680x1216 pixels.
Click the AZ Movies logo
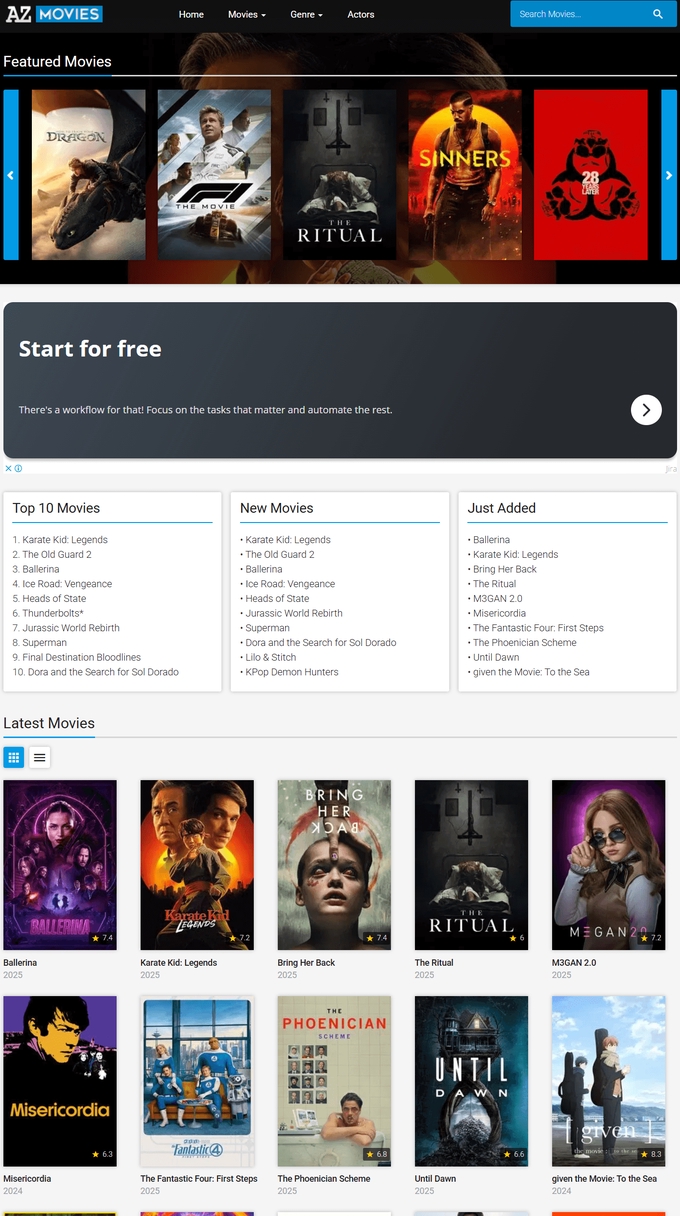(54, 14)
